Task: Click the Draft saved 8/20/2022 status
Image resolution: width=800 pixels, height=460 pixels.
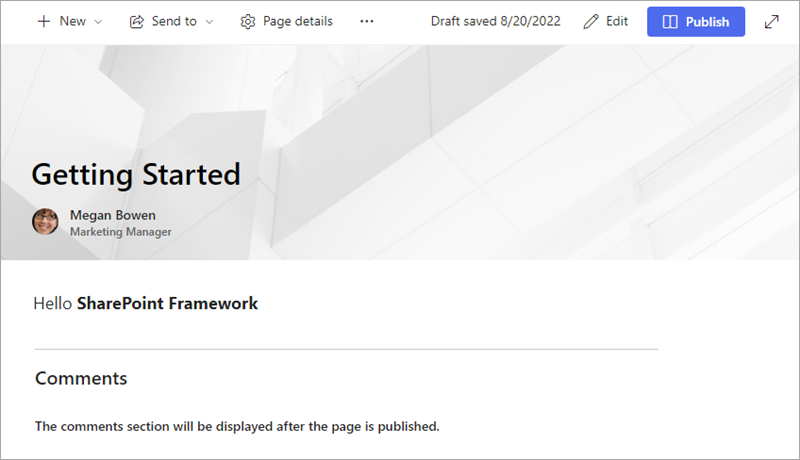Action: 495,21
